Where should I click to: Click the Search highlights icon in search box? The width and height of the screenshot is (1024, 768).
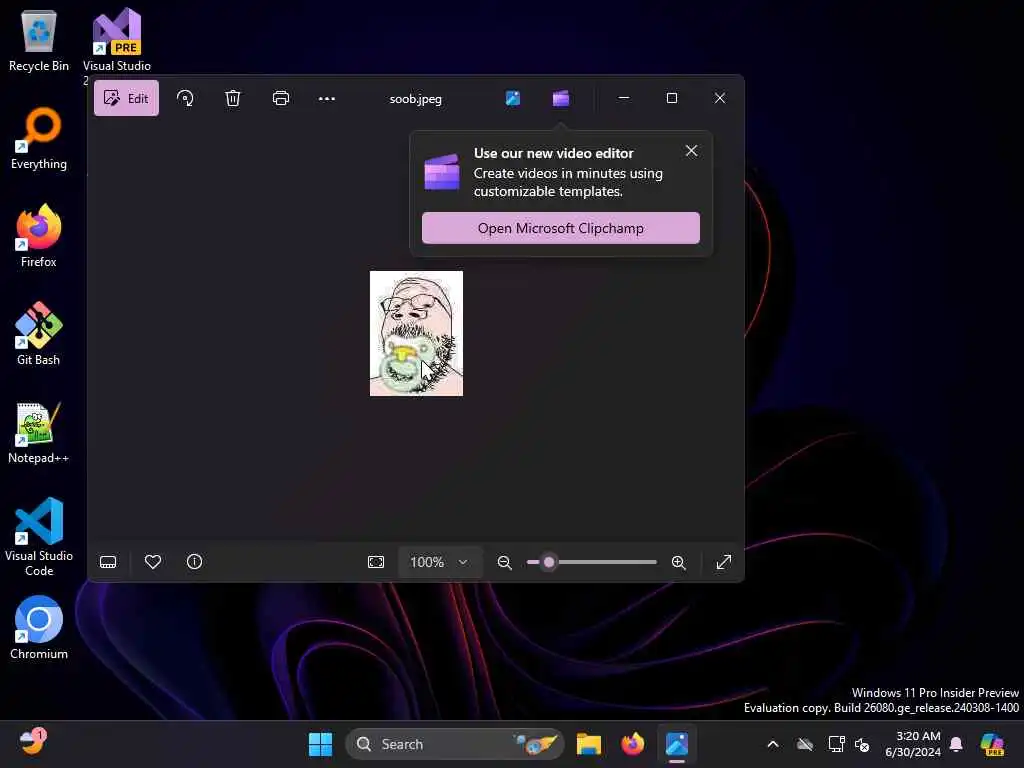pyautogui.click(x=537, y=744)
